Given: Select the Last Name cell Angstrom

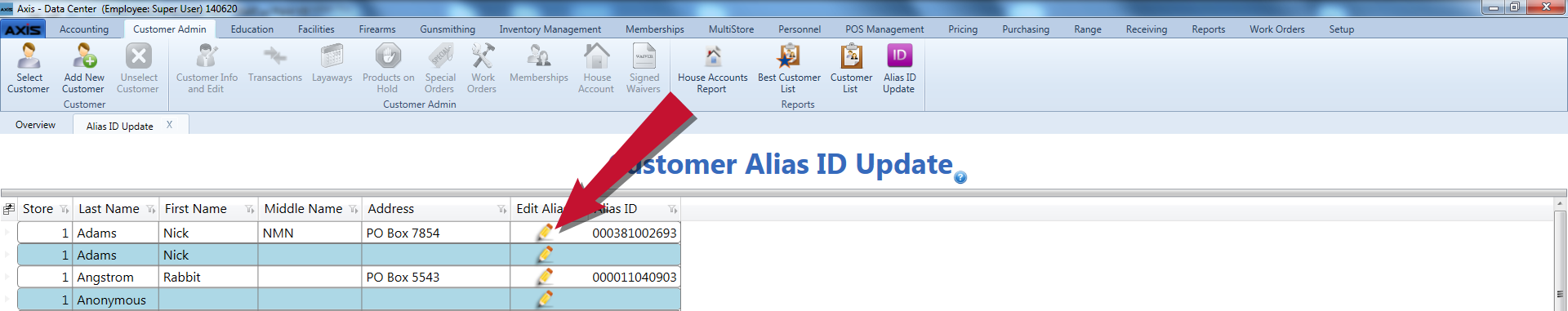Looking at the screenshot, I should (116, 277).
